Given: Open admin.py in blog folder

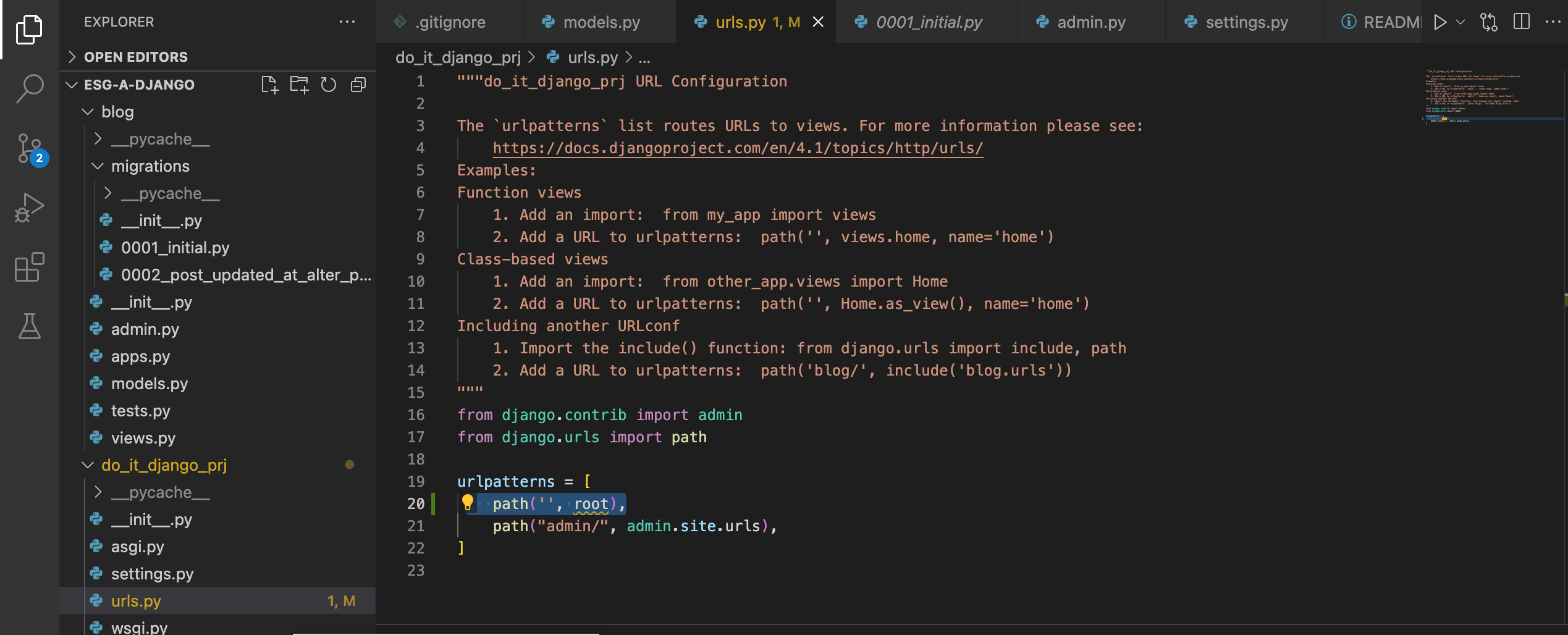Looking at the screenshot, I should pyautogui.click(x=217, y=329).
